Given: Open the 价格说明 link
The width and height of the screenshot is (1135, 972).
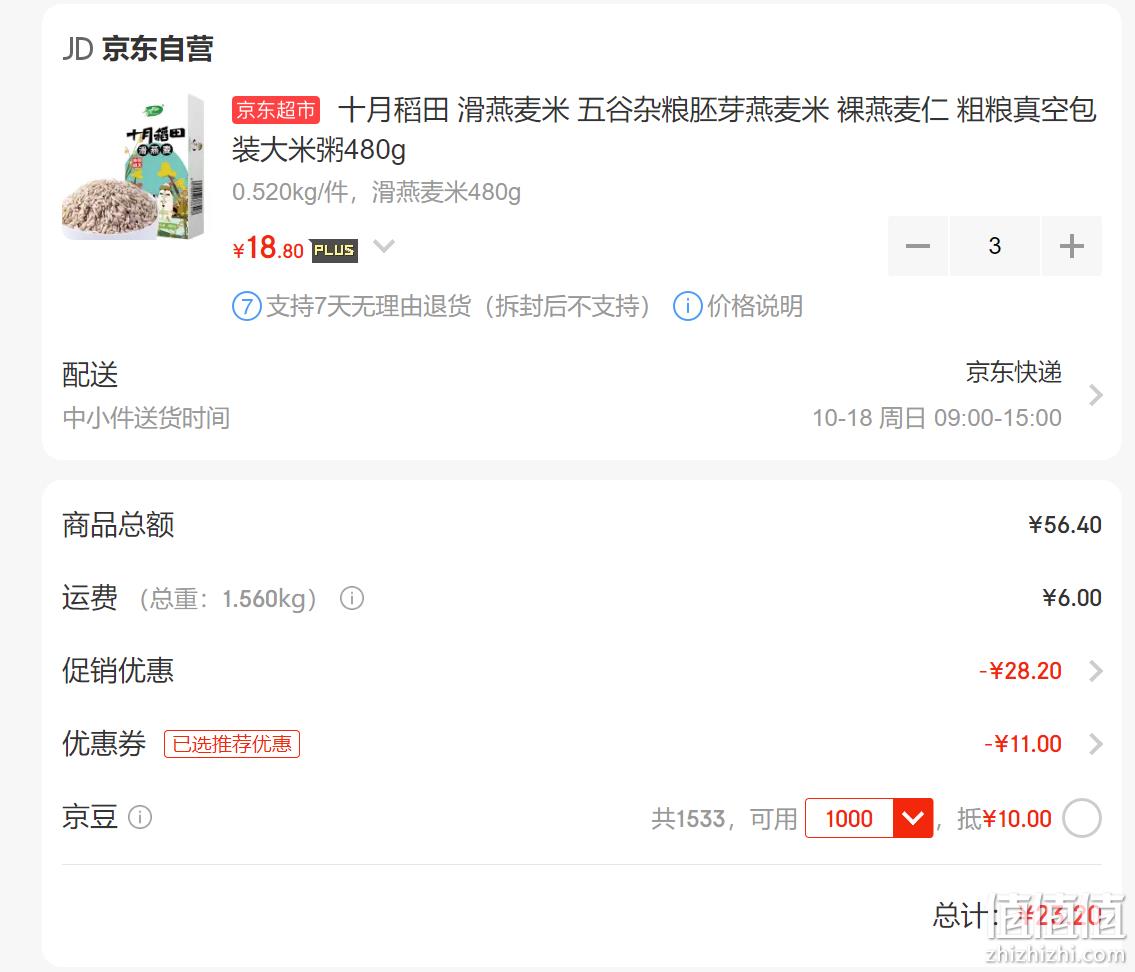Looking at the screenshot, I should 755,306.
